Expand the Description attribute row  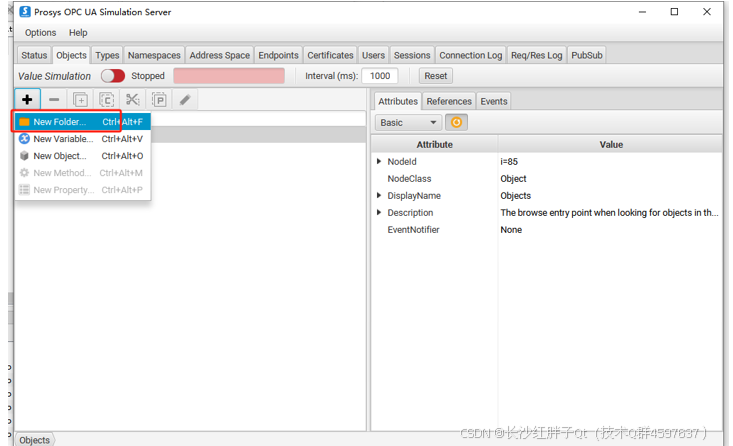379,212
